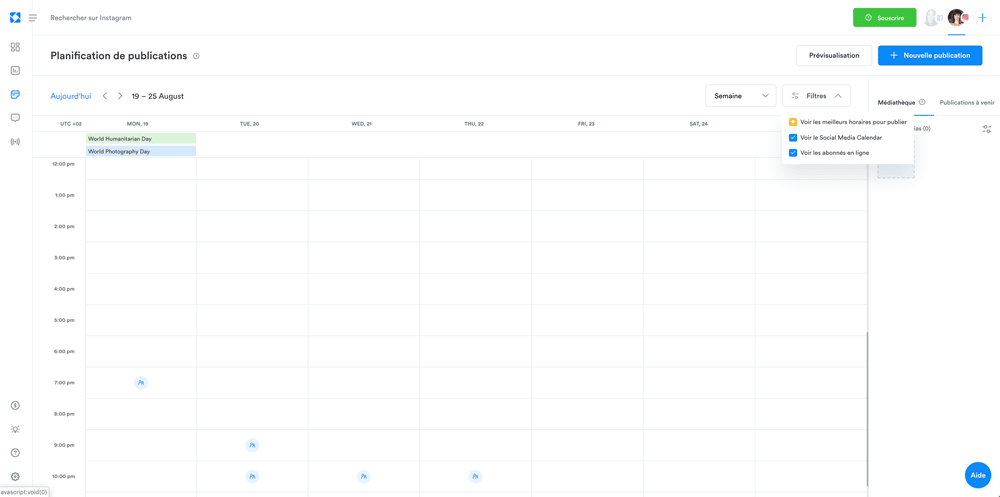Uncheck 'Voir les abonnés en ligne'
The image size is (1000, 497).
click(x=793, y=153)
